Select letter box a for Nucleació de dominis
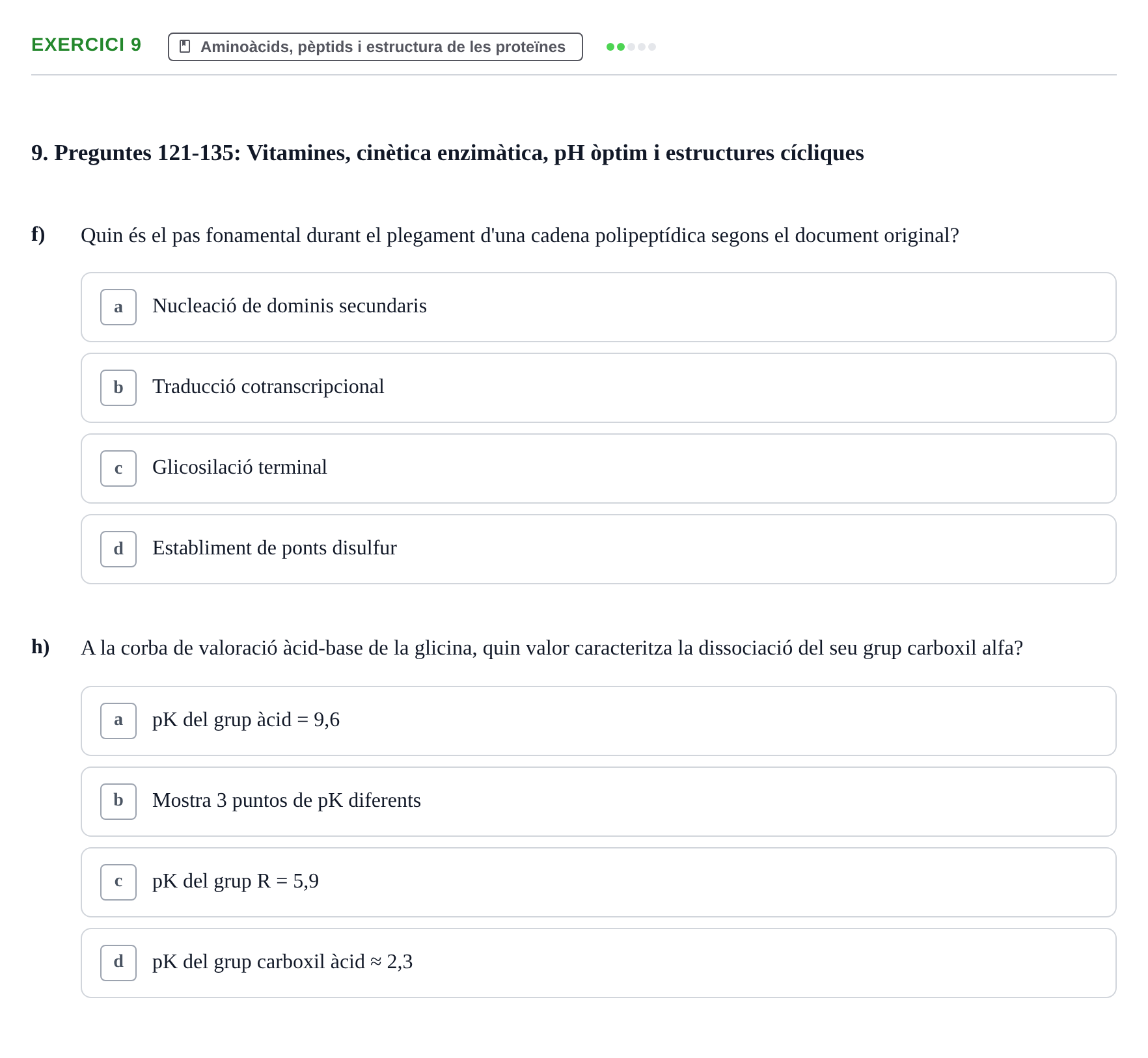Image resolution: width=1148 pixels, height=1058 pixels. pos(118,307)
